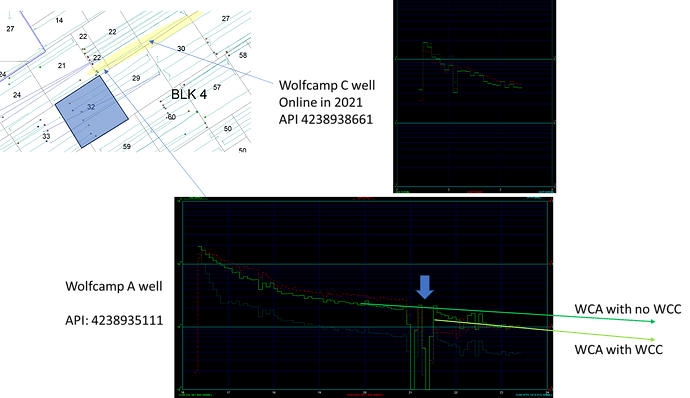Click the Wolfcamp A well label
The image size is (690, 398).
click(x=114, y=286)
